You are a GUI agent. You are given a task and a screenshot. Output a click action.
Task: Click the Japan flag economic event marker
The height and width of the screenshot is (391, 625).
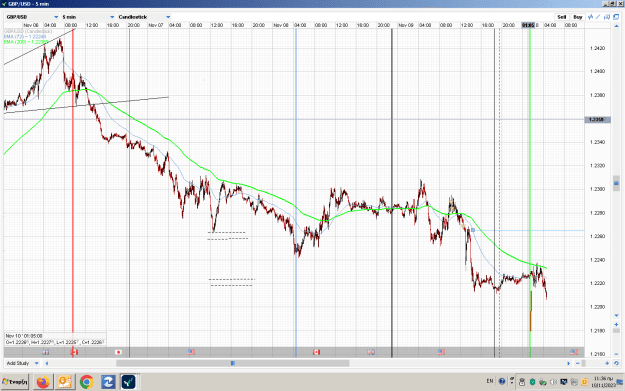[118, 352]
